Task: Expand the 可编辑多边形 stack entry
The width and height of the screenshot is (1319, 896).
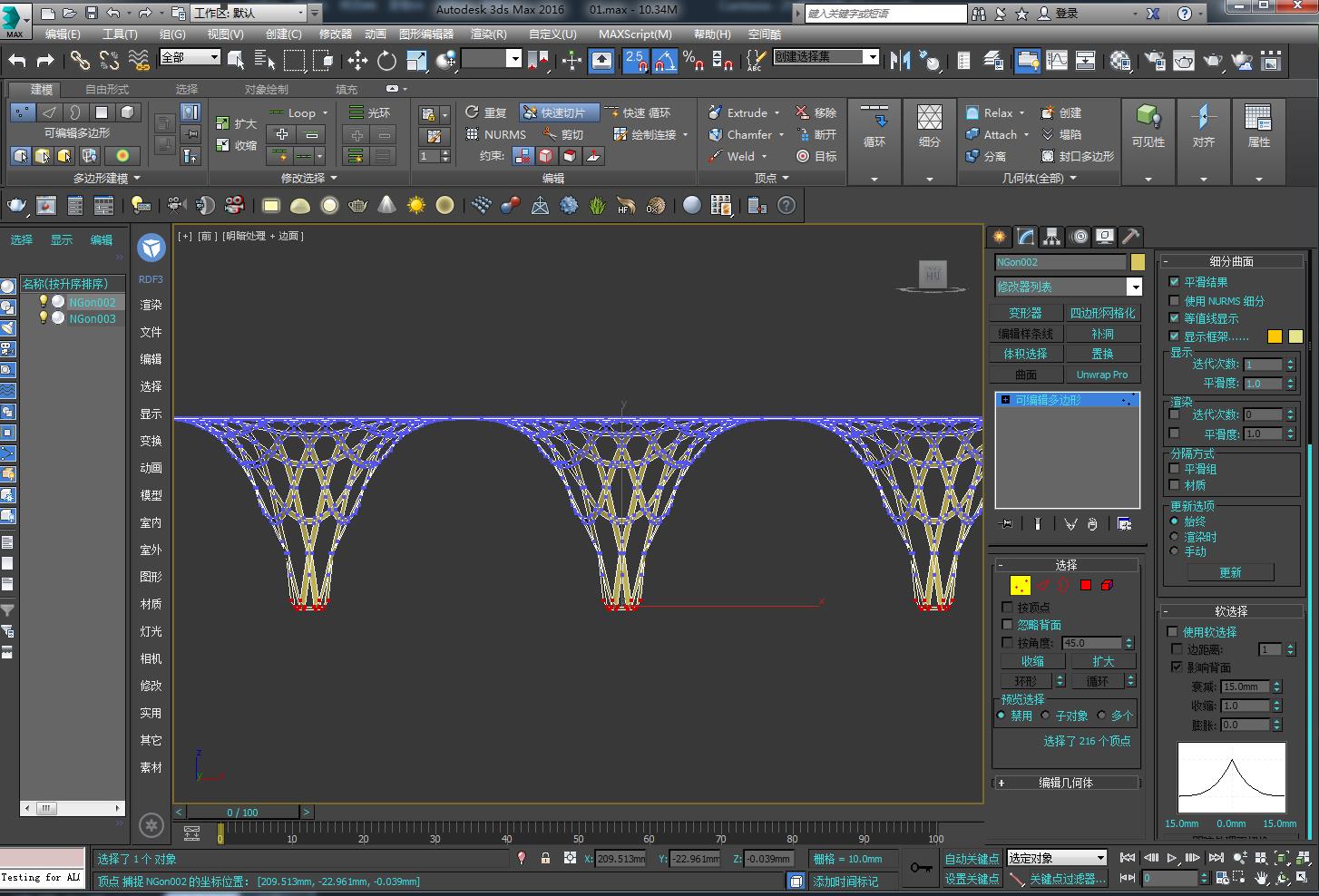Action: (x=1005, y=400)
